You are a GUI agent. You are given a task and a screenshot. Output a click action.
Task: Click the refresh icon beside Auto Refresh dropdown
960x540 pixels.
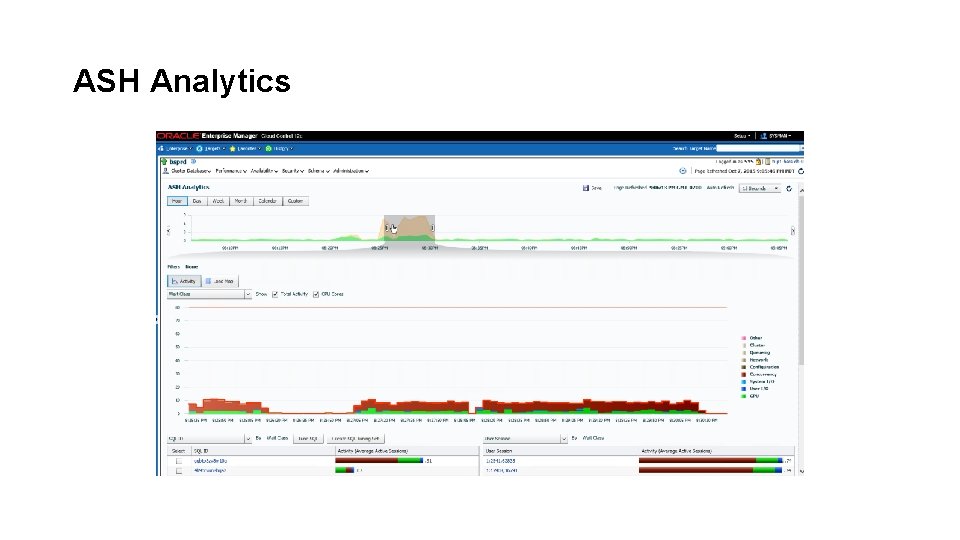[x=789, y=189]
